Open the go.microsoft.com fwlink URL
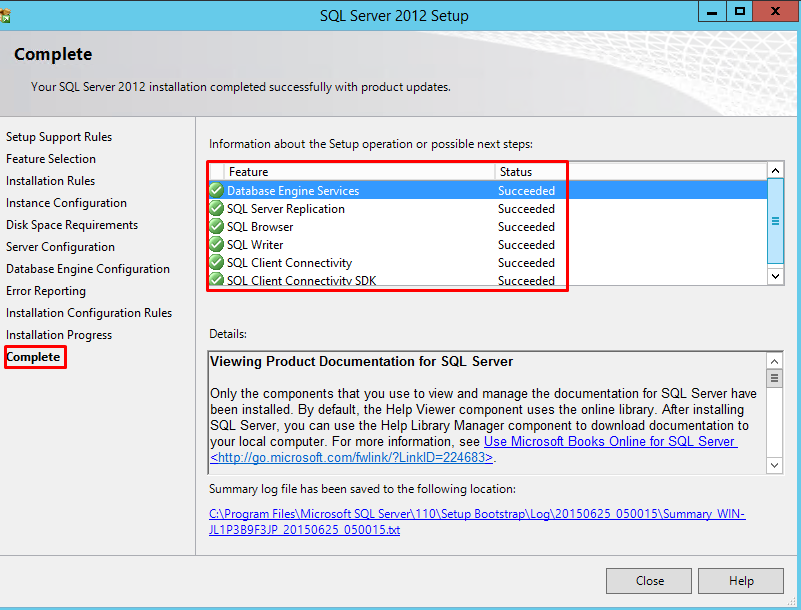 click(x=351, y=457)
